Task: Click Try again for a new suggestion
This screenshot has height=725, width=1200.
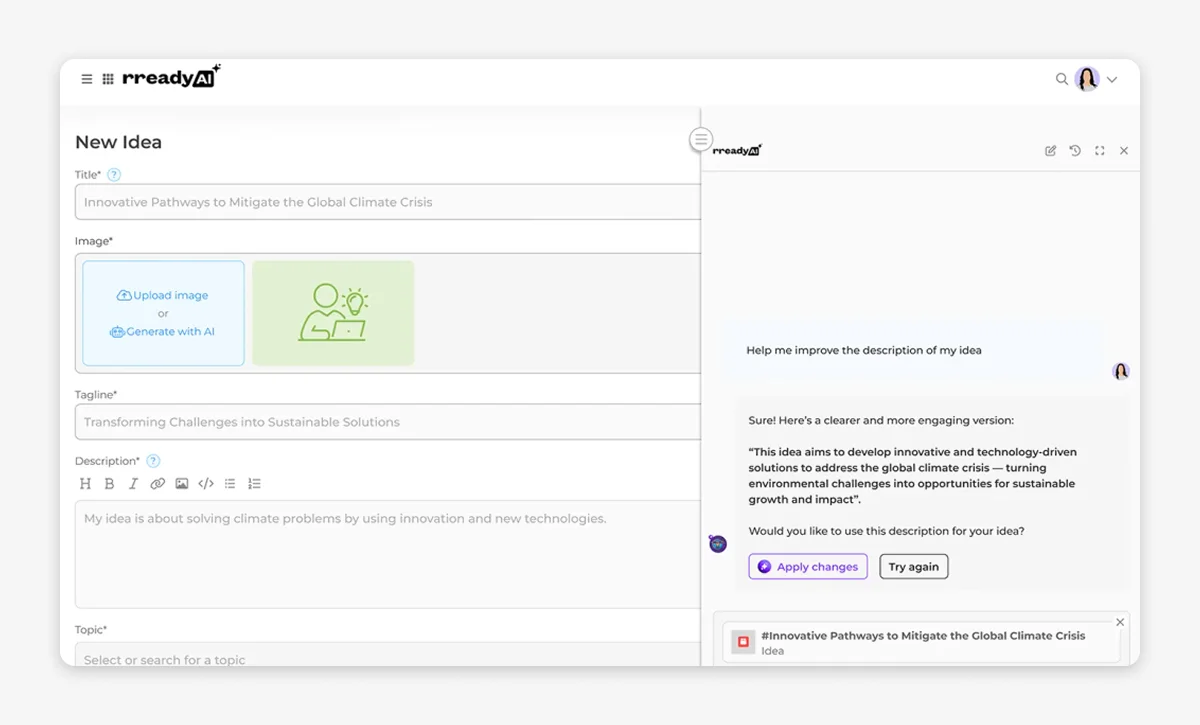Action: [913, 566]
